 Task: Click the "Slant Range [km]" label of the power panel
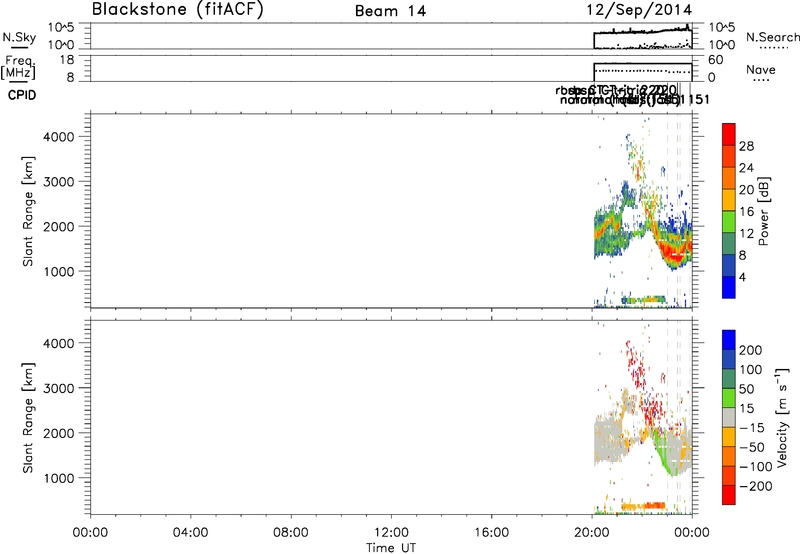(28, 211)
